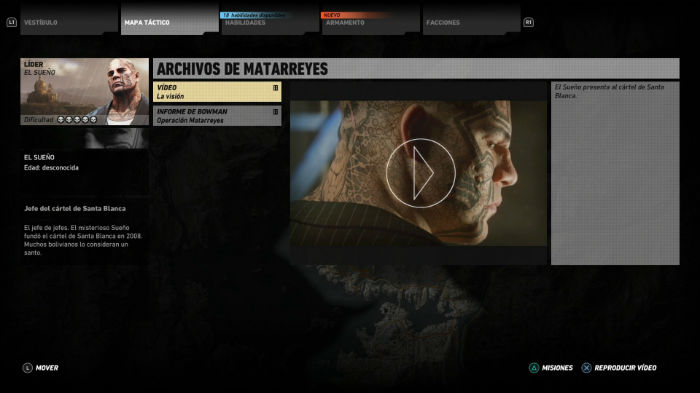Click the triangle Misiones button icon
Image resolution: width=700 pixels, height=393 pixels.
coord(533,368)
